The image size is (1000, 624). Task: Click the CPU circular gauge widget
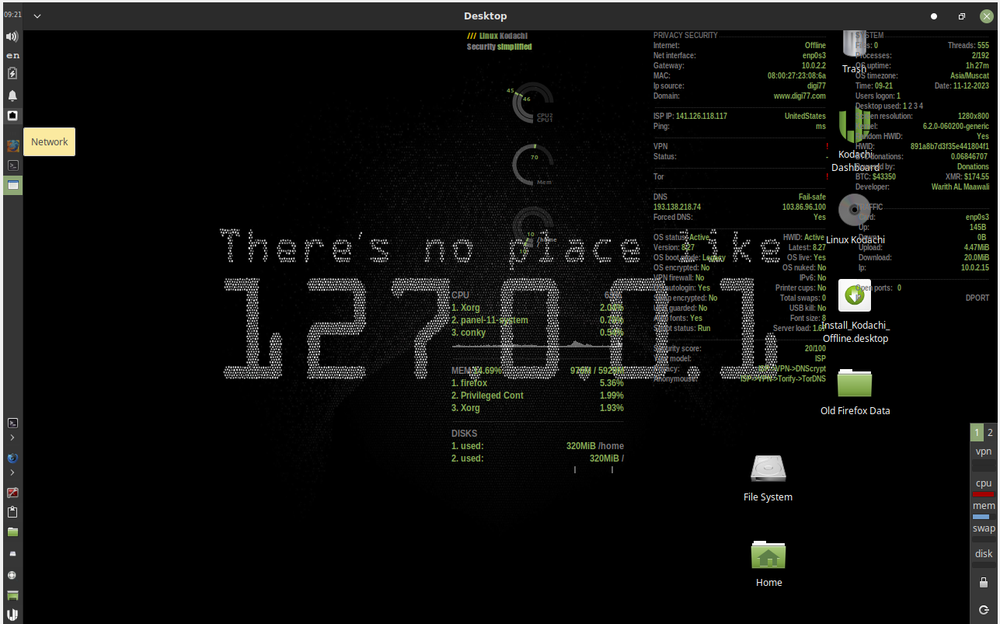tap(533, 103)
